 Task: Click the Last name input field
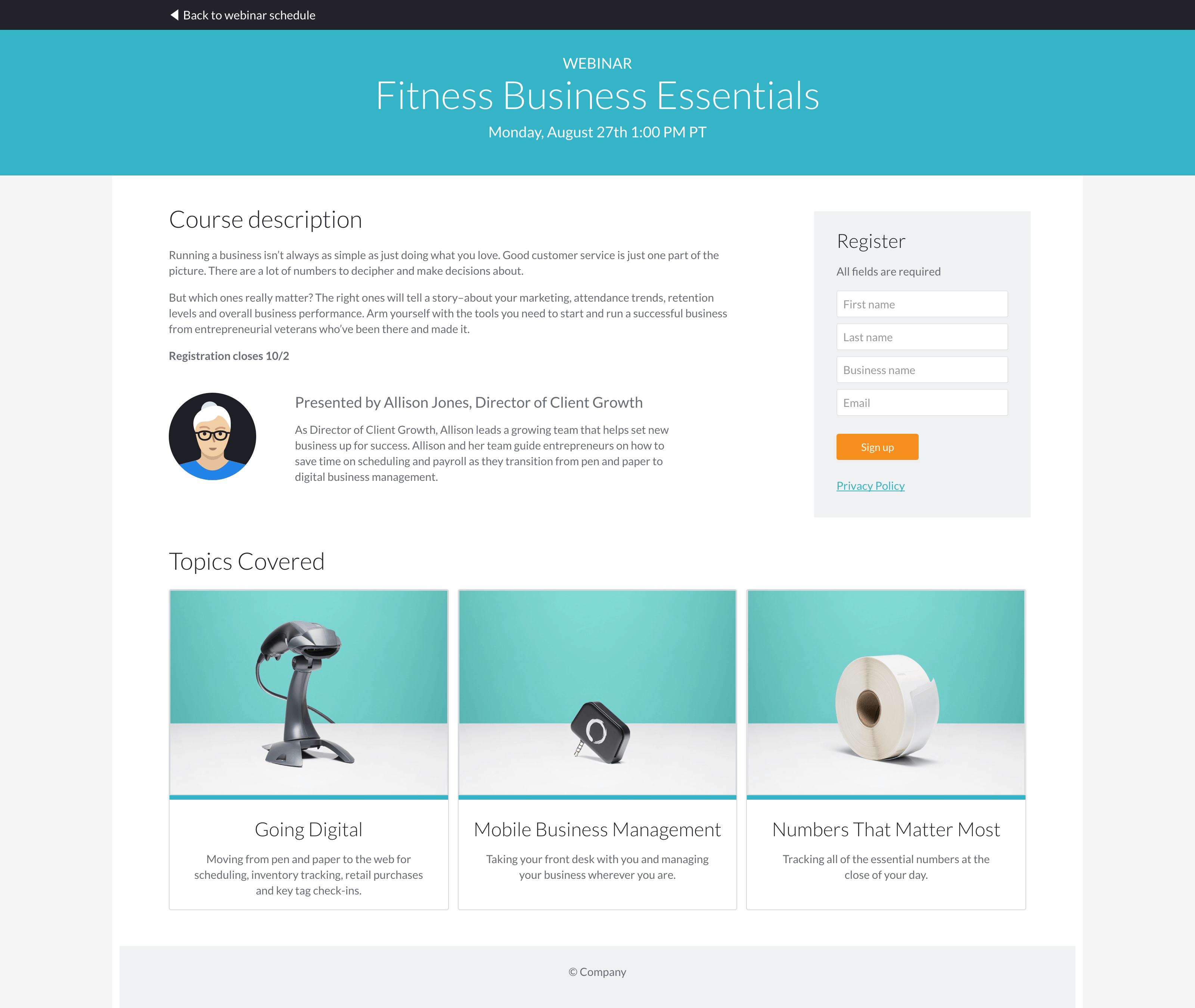(921, 336)
